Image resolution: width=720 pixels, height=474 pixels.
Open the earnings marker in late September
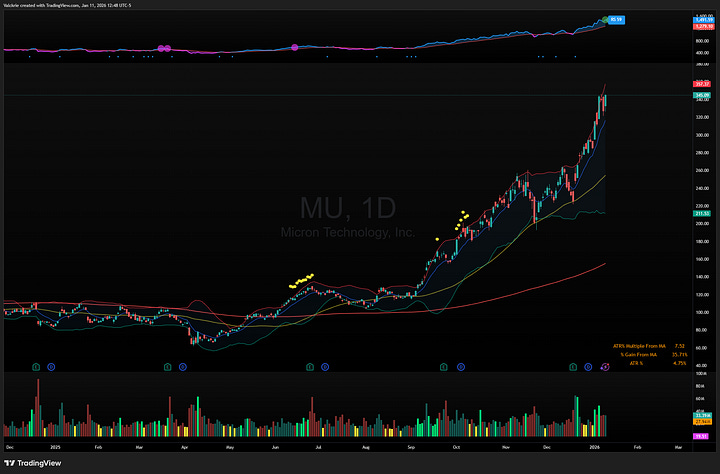click(444, 367)
